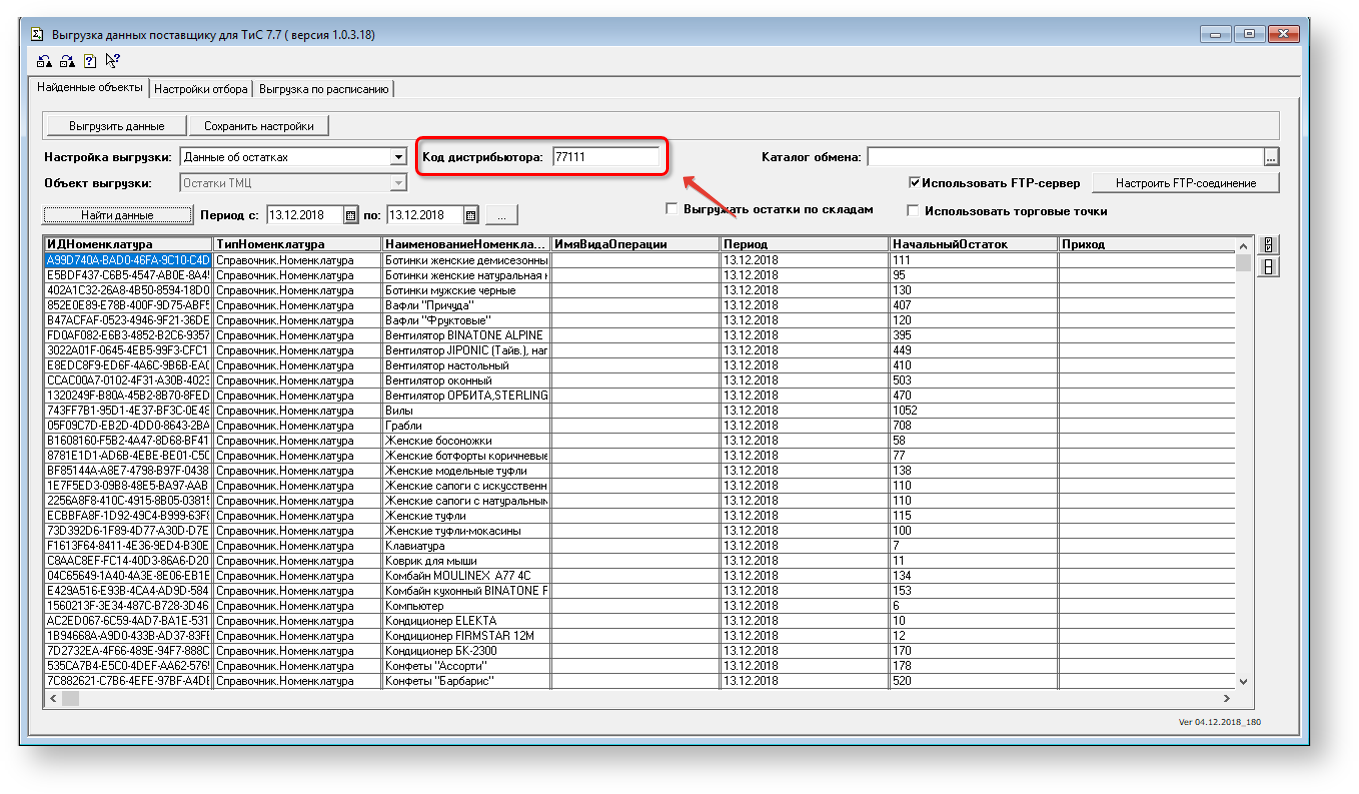Open the Выгрузка по расписанию tab

coord(323,89)
